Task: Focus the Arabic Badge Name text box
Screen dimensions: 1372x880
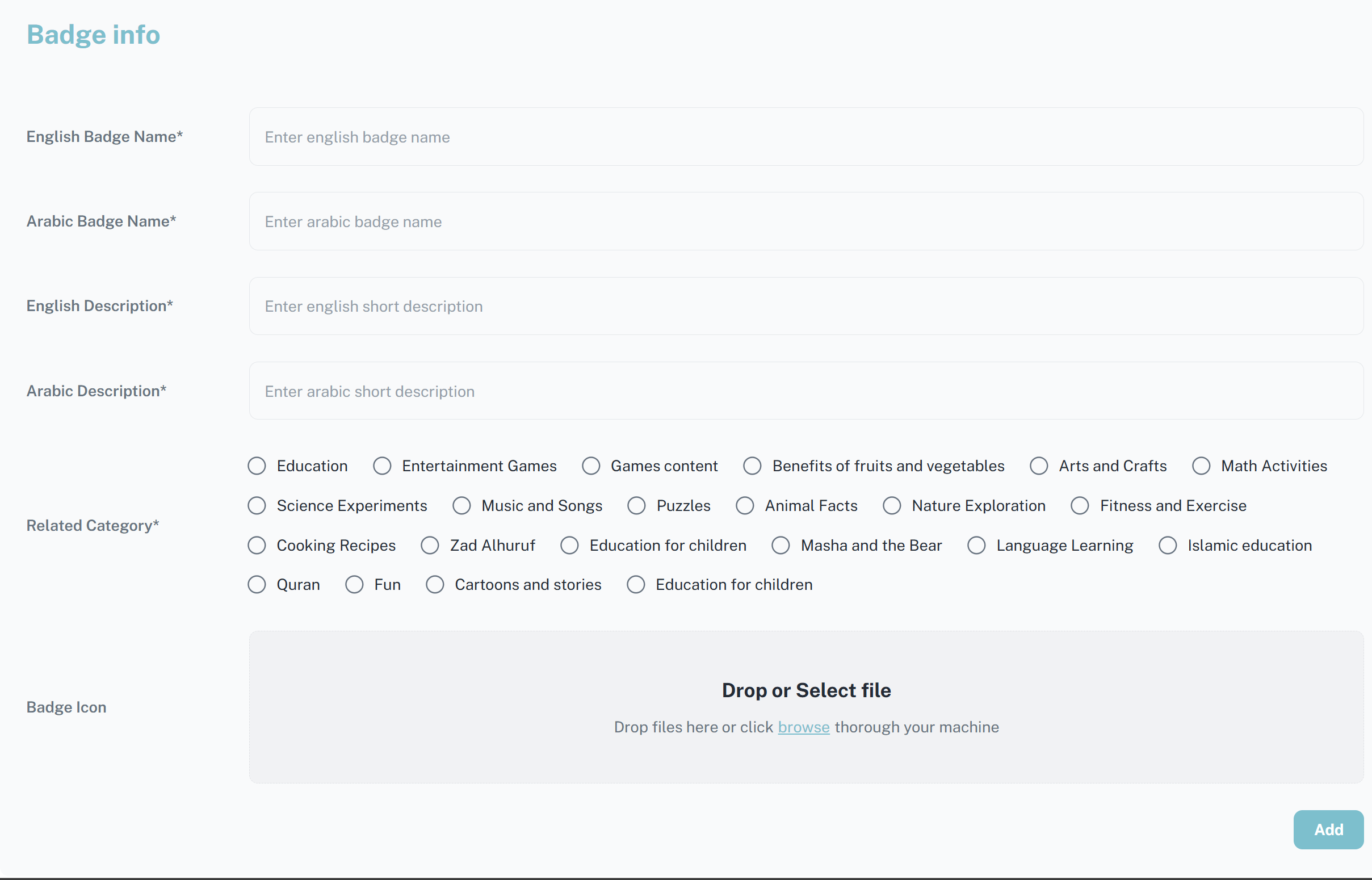Action: [806, 222]
